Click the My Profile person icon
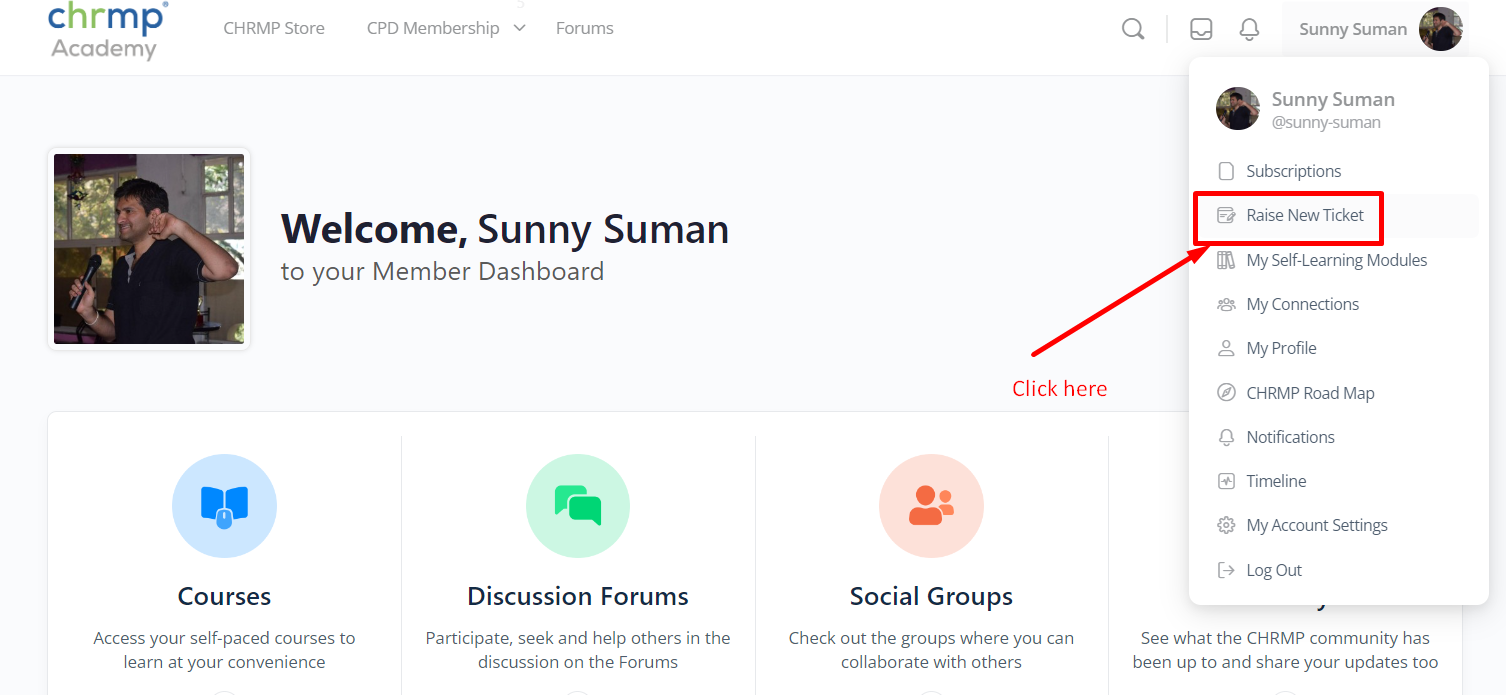The height and width of the screenshot is (695, 1506). point(1226,348)
